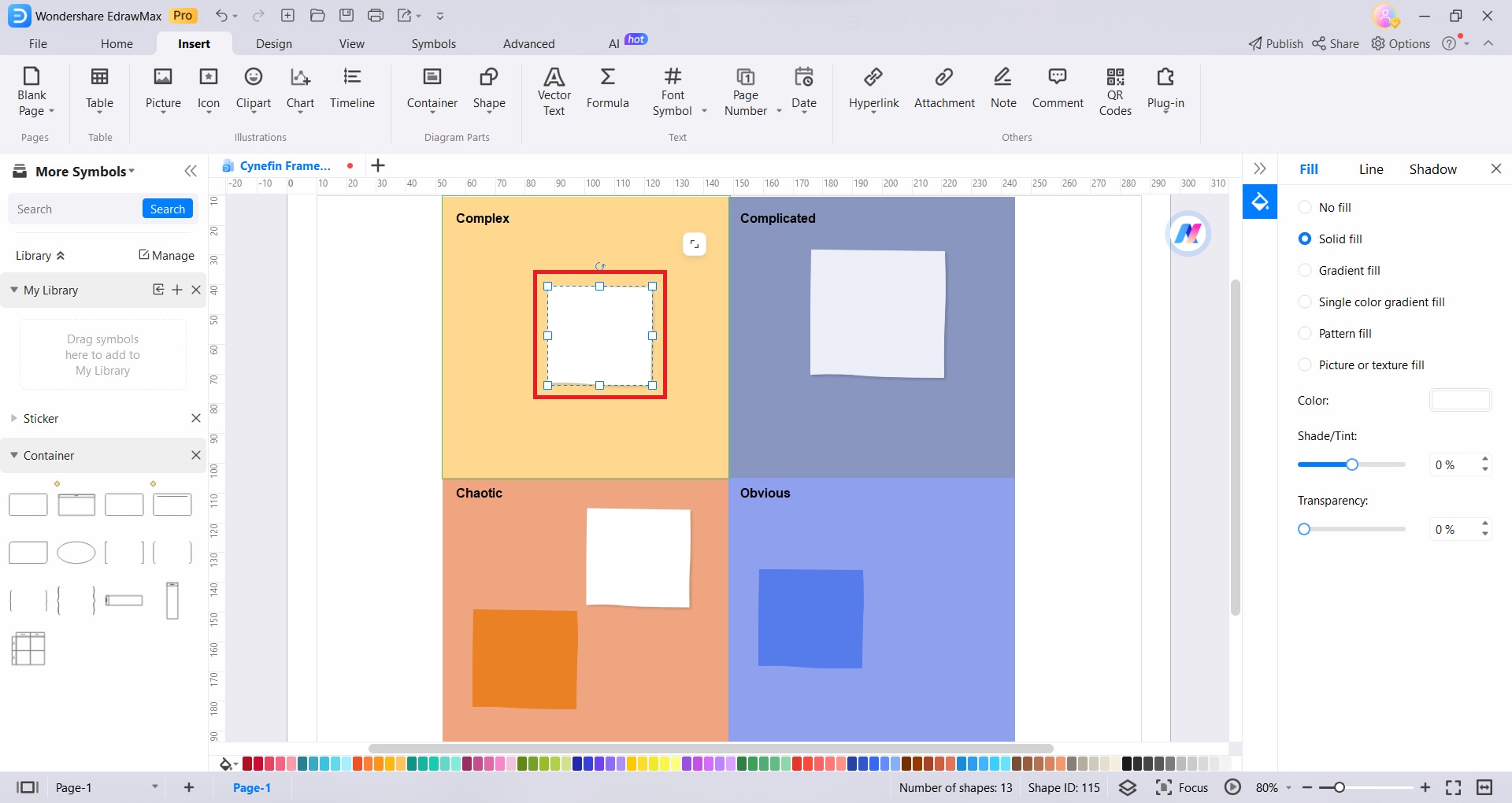Screen dimensions: 1512x803
Task: Increase the Shade/Tint percentage stepper
Action: pyautogui.click(x=1485, y=459)
